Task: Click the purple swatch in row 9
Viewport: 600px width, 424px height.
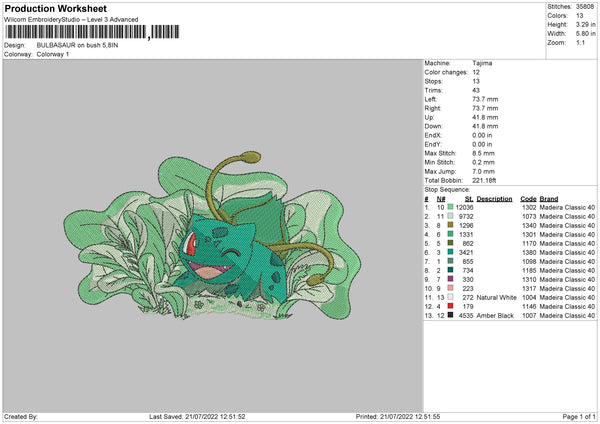Action: click(451, 279)
